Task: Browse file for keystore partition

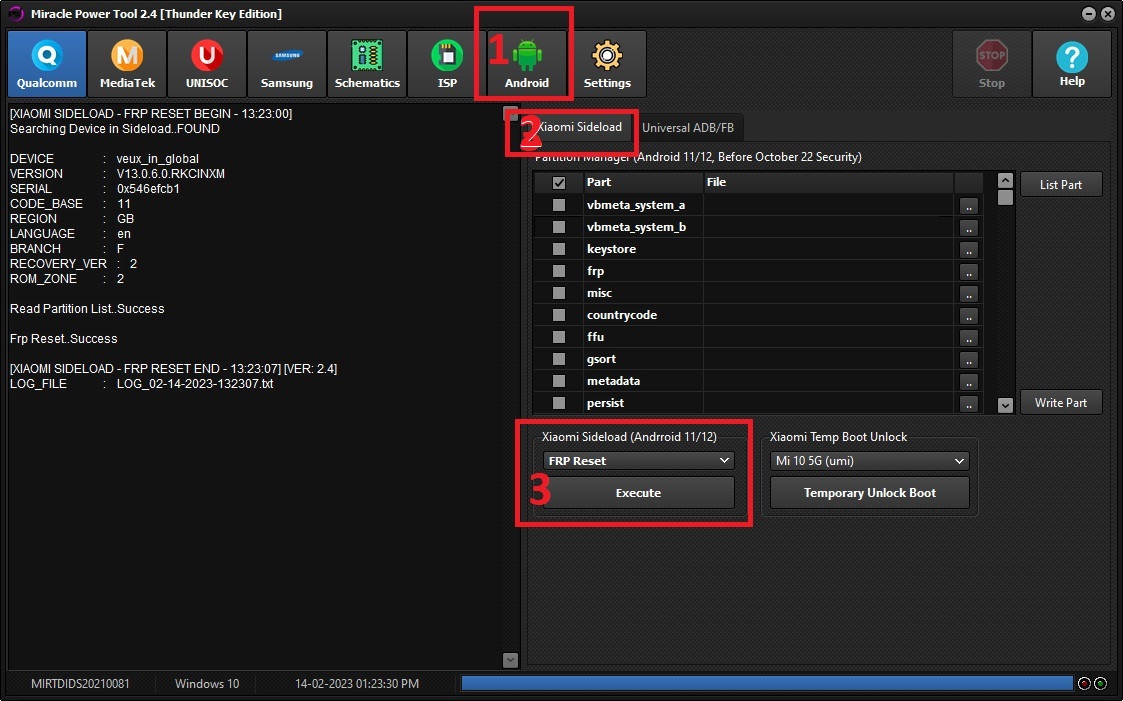Action: click(x=968, y=250)
